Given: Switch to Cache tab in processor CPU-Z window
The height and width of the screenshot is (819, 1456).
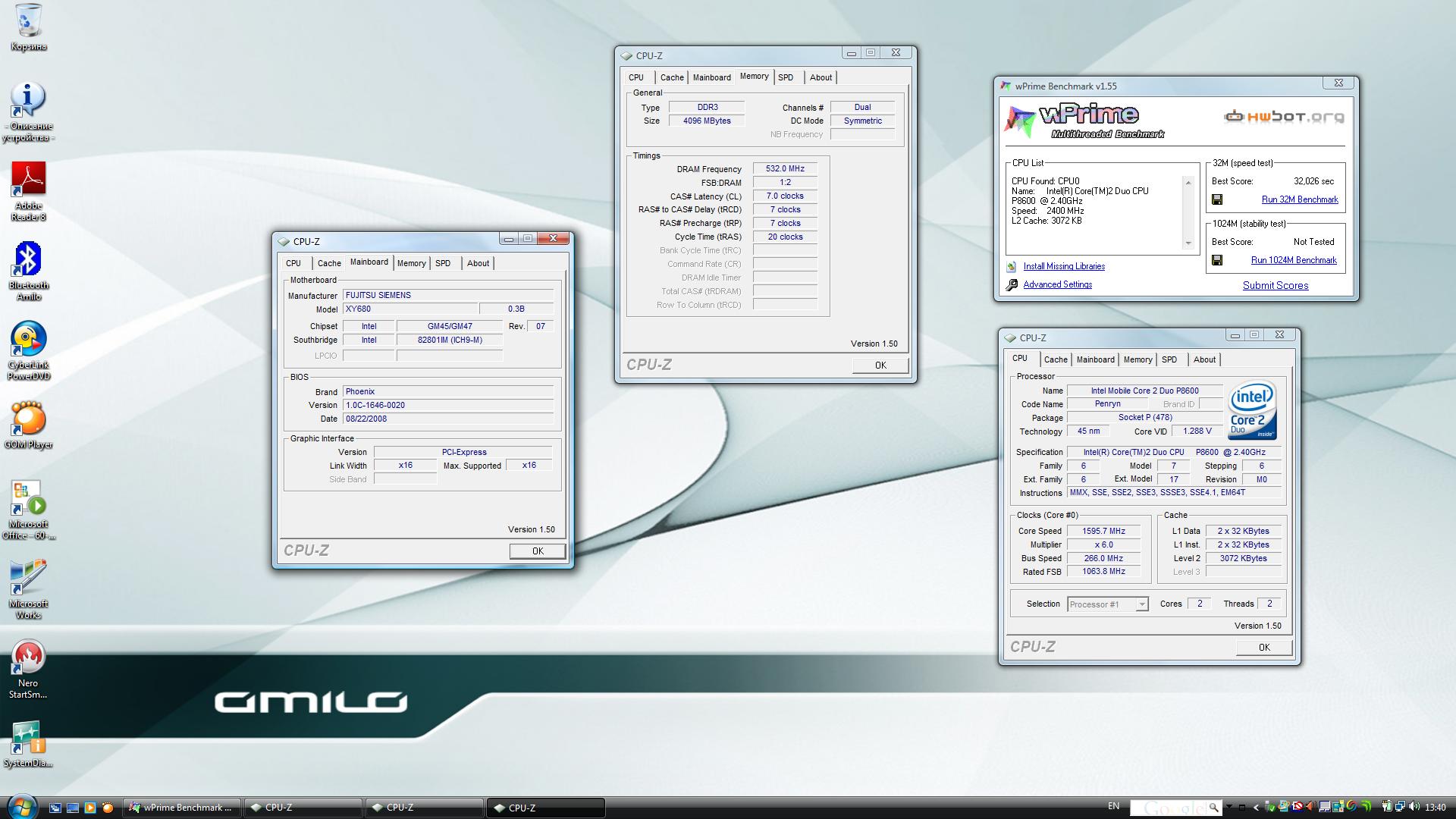Looking at the screenshot, I should (x=1055, y=359).
